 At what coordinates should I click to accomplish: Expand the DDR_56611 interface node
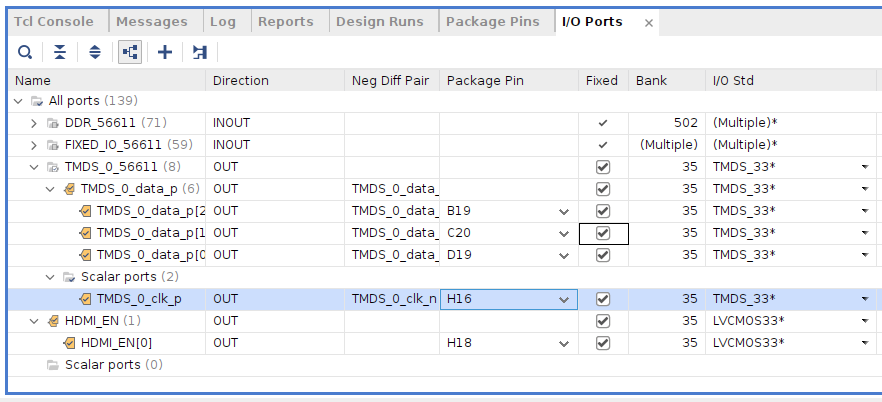pos(34,123)
